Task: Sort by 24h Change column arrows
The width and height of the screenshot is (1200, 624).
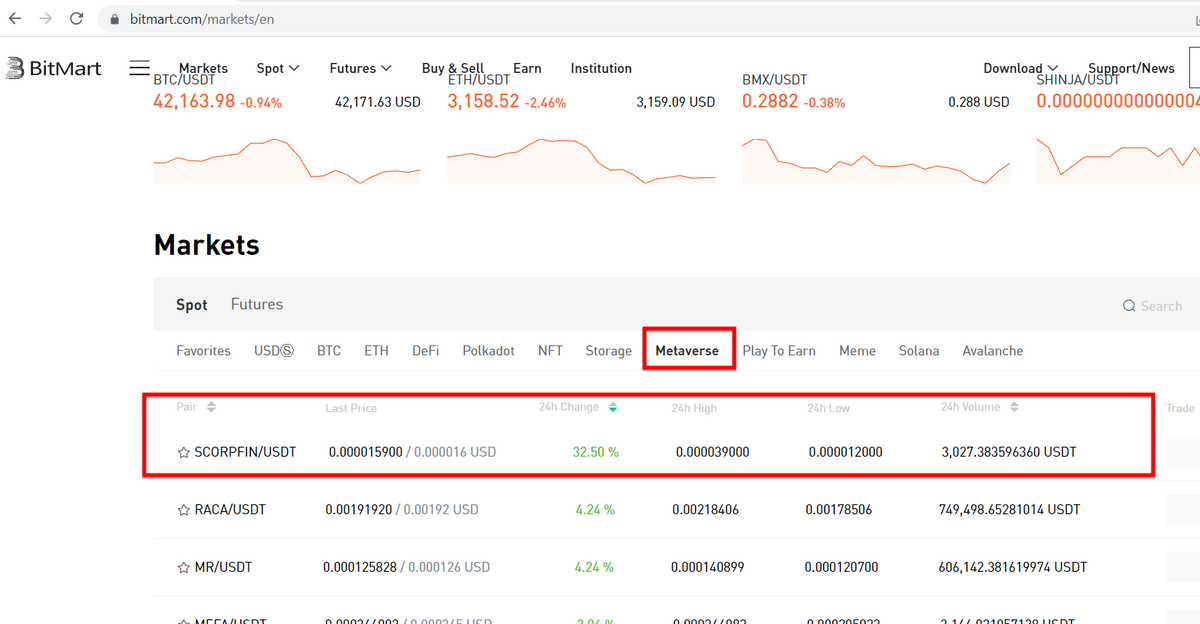Action: (x=613, y=407)
